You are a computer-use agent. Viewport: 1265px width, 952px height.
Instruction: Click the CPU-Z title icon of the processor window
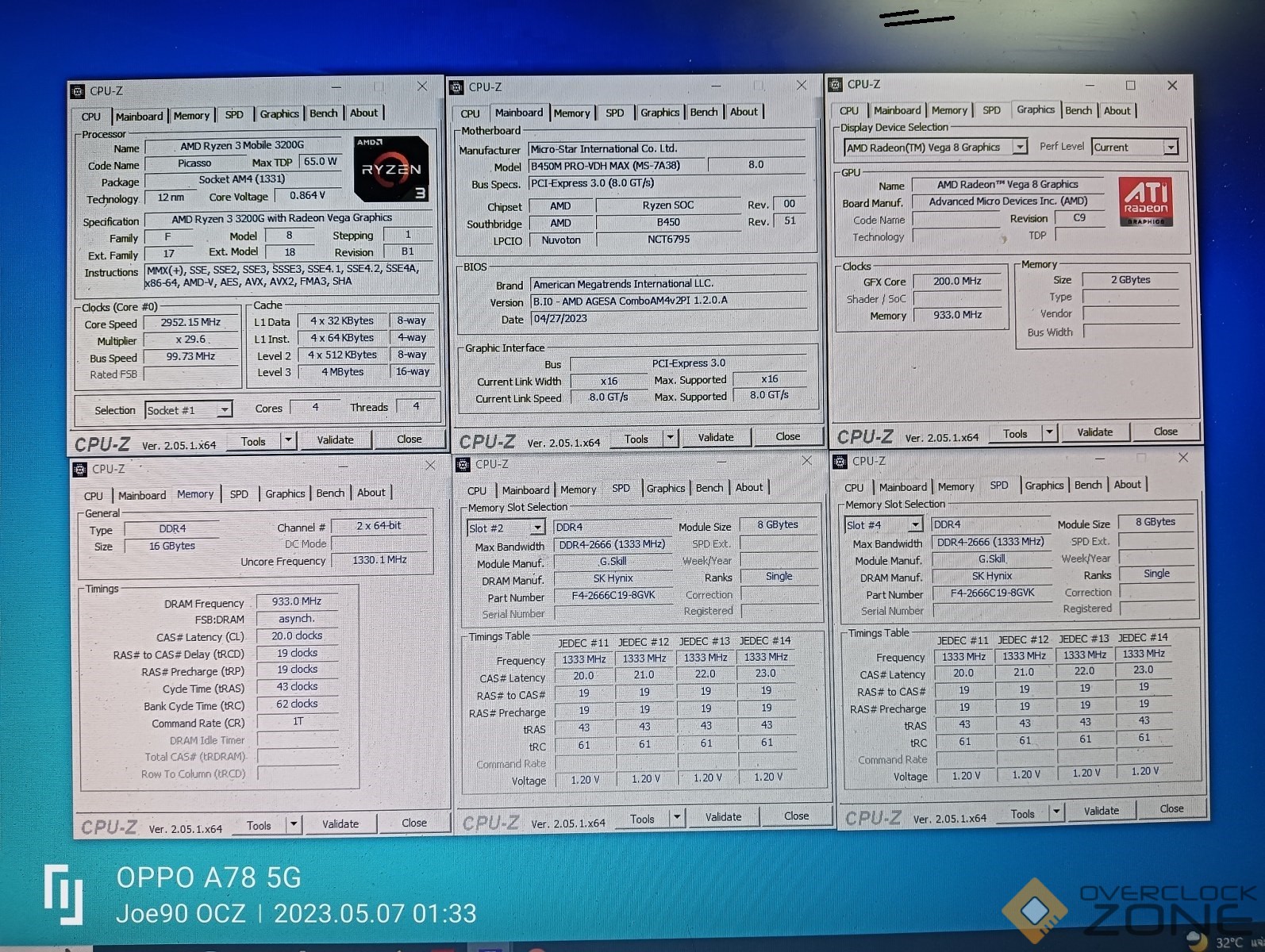click(x=78, y=91)
